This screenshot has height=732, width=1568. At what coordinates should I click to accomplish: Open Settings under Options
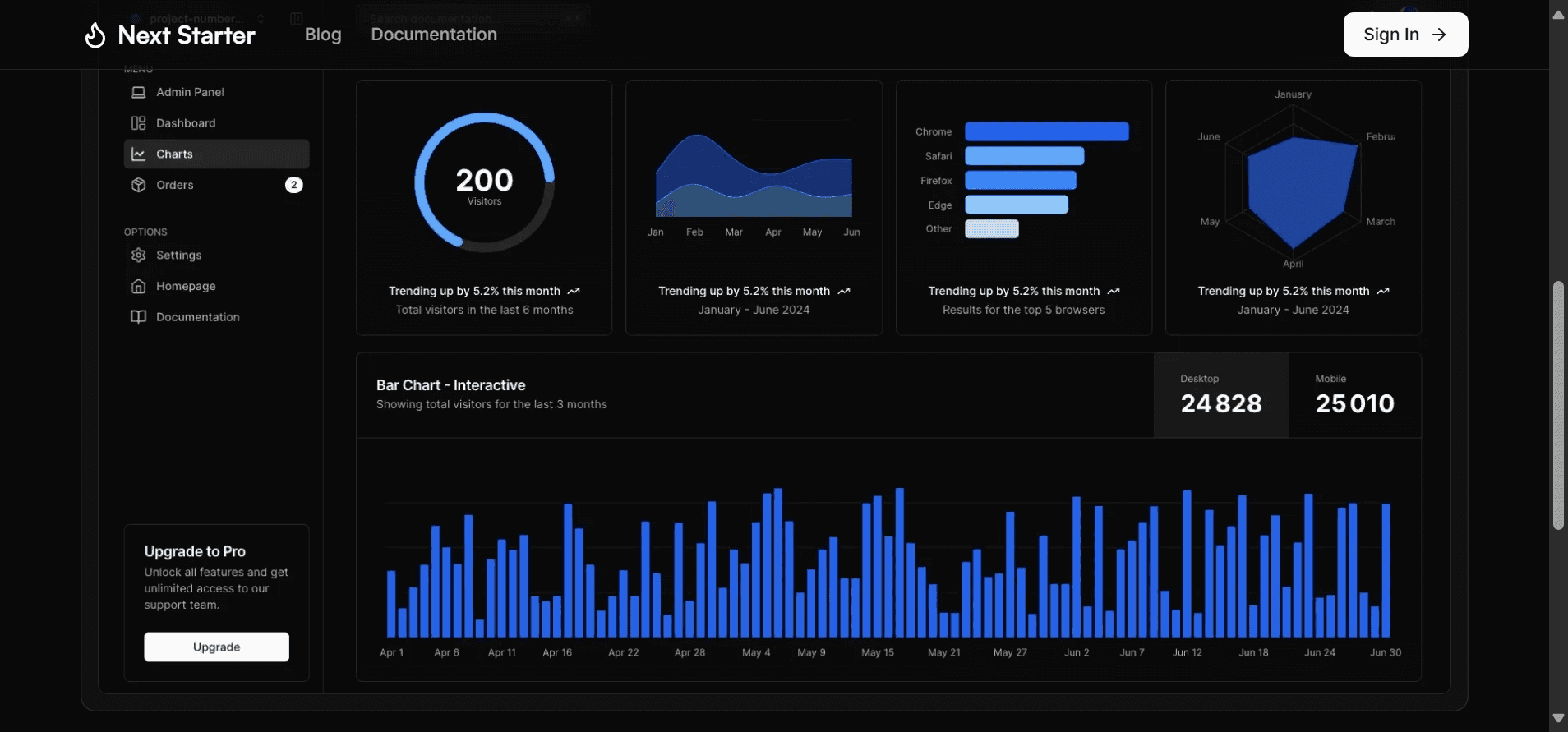(216, 256)
